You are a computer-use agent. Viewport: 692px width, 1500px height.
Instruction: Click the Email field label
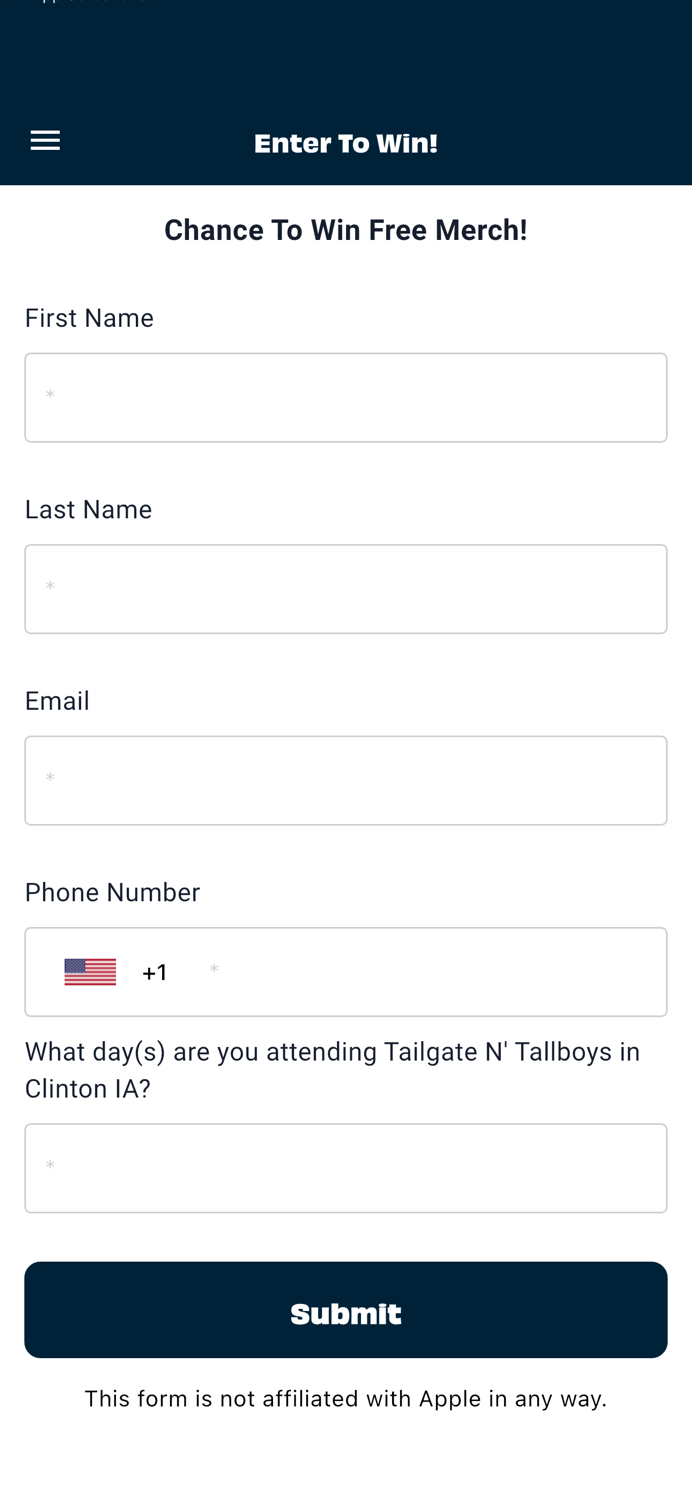[x=57, y=700]
